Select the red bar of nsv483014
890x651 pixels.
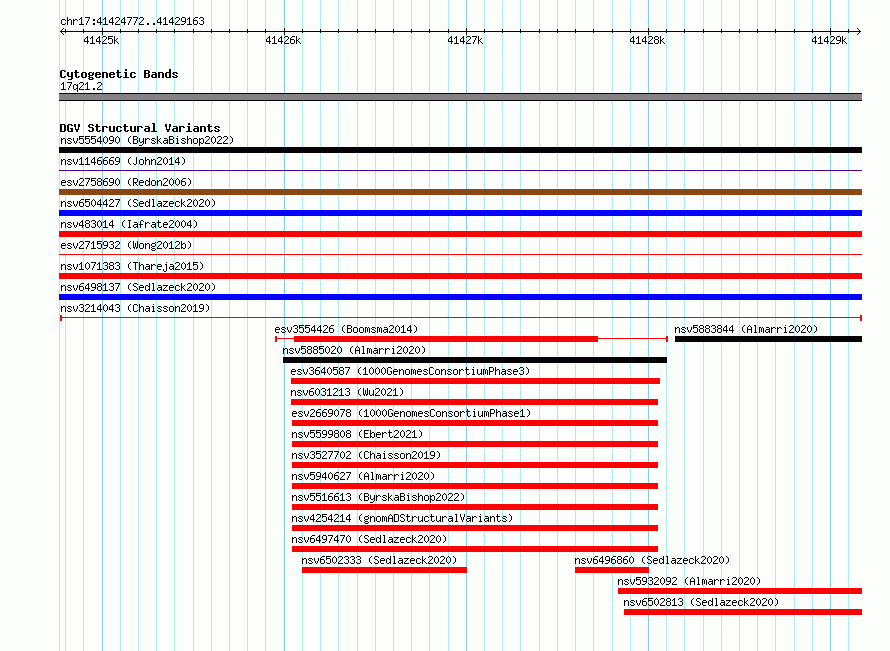[x=460, y=234]
